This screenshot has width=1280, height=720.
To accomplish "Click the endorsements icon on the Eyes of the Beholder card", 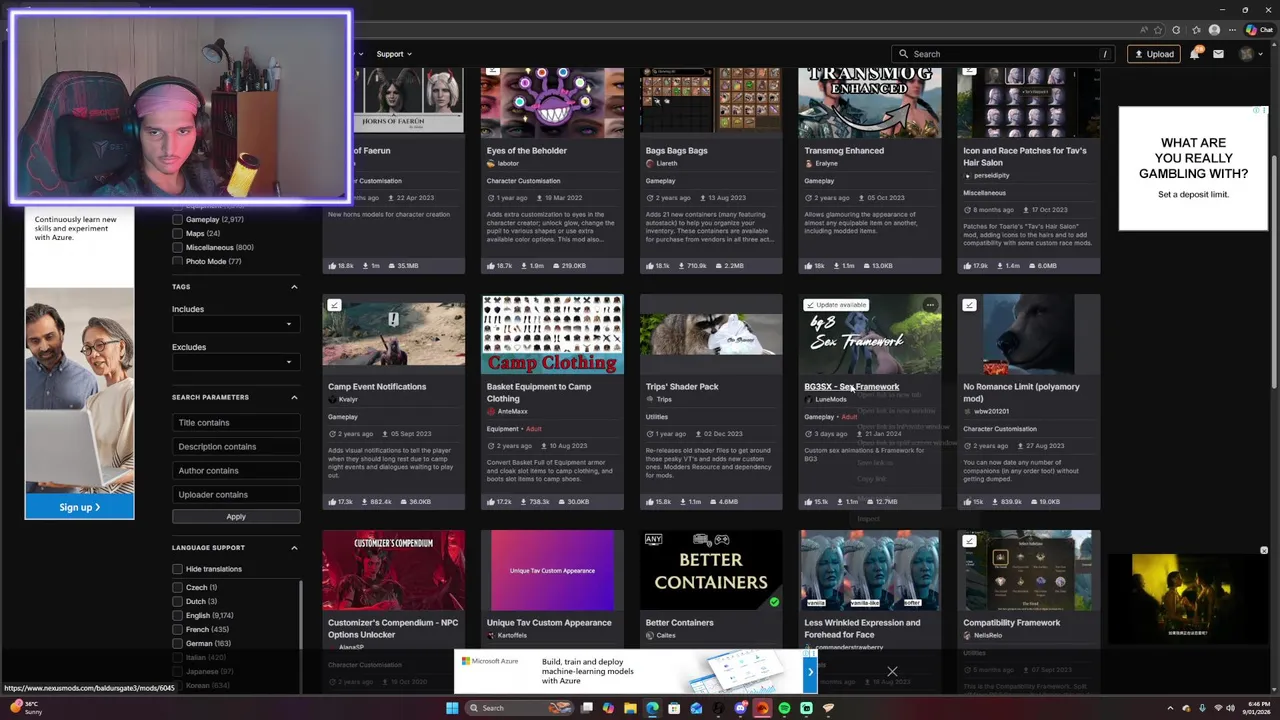I will click(x=491, y=266).
